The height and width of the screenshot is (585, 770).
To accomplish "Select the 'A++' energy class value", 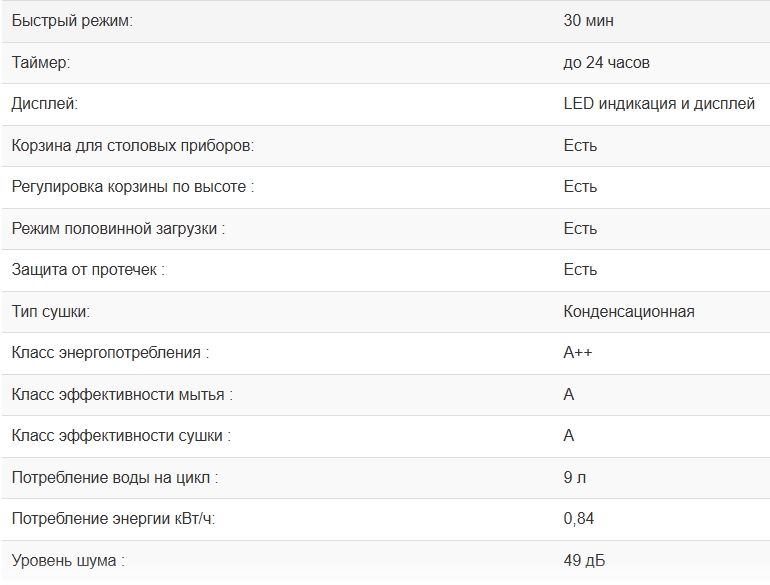I will tap(578, 353).
